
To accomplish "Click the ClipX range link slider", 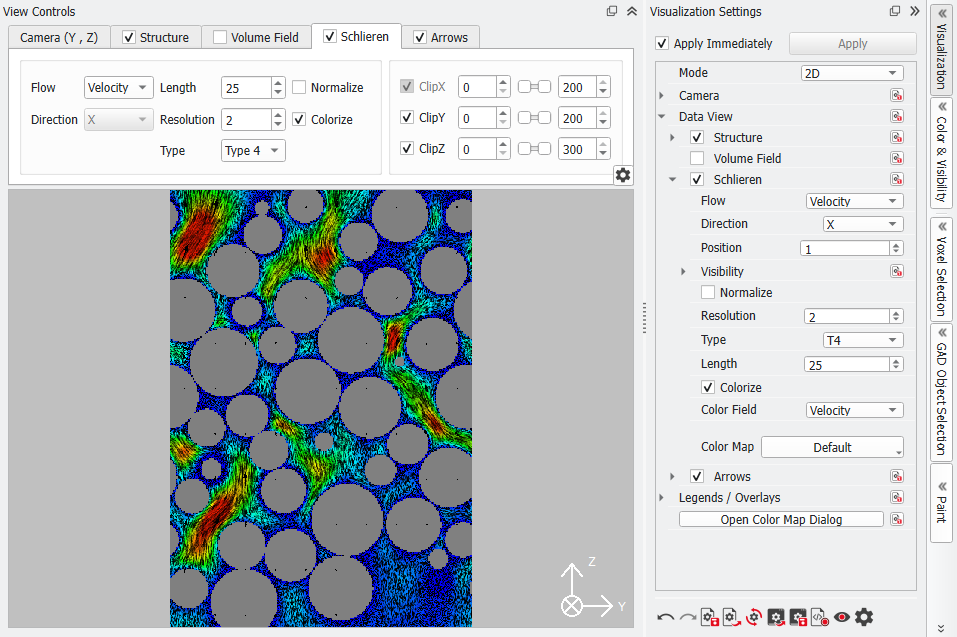I will (534, 87).
